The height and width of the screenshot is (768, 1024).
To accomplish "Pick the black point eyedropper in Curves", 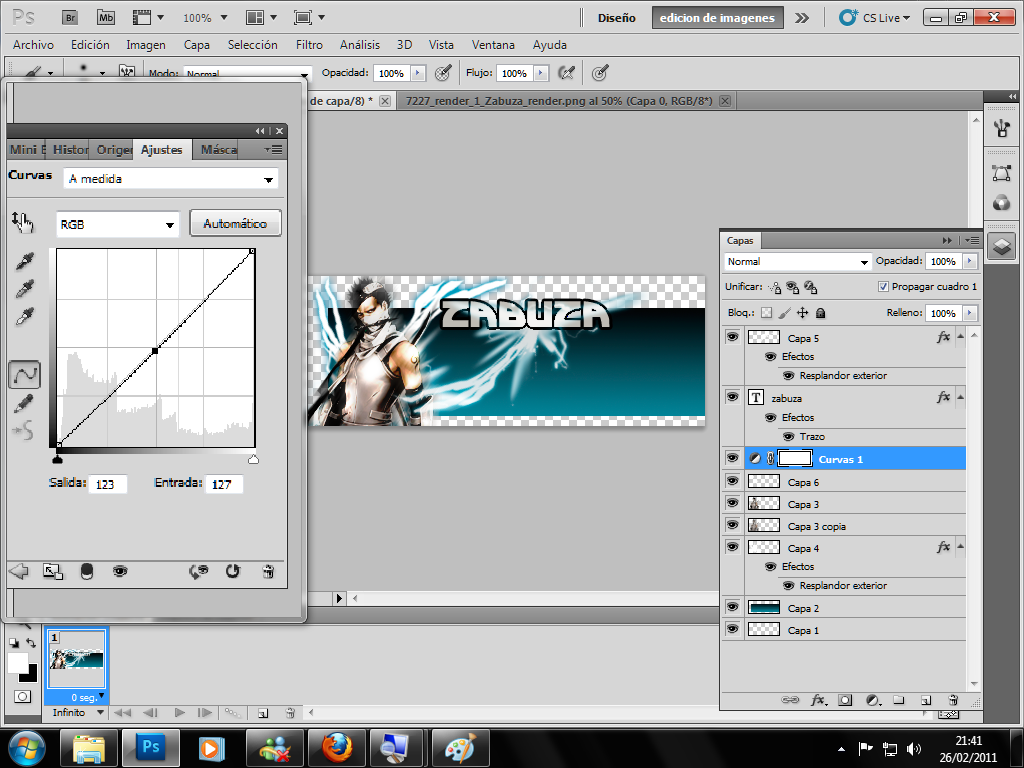I will click(x=25, y=261).
